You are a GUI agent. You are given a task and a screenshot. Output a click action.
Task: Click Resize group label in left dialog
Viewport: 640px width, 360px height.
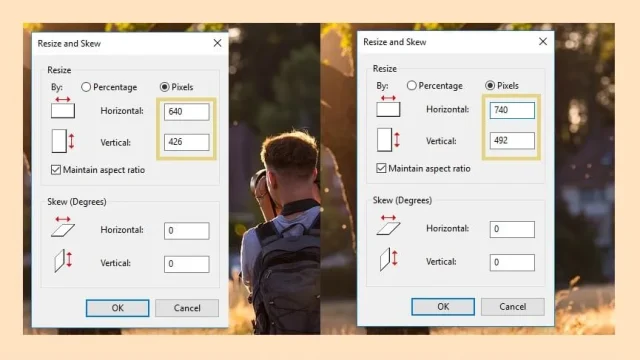(59, 70)
